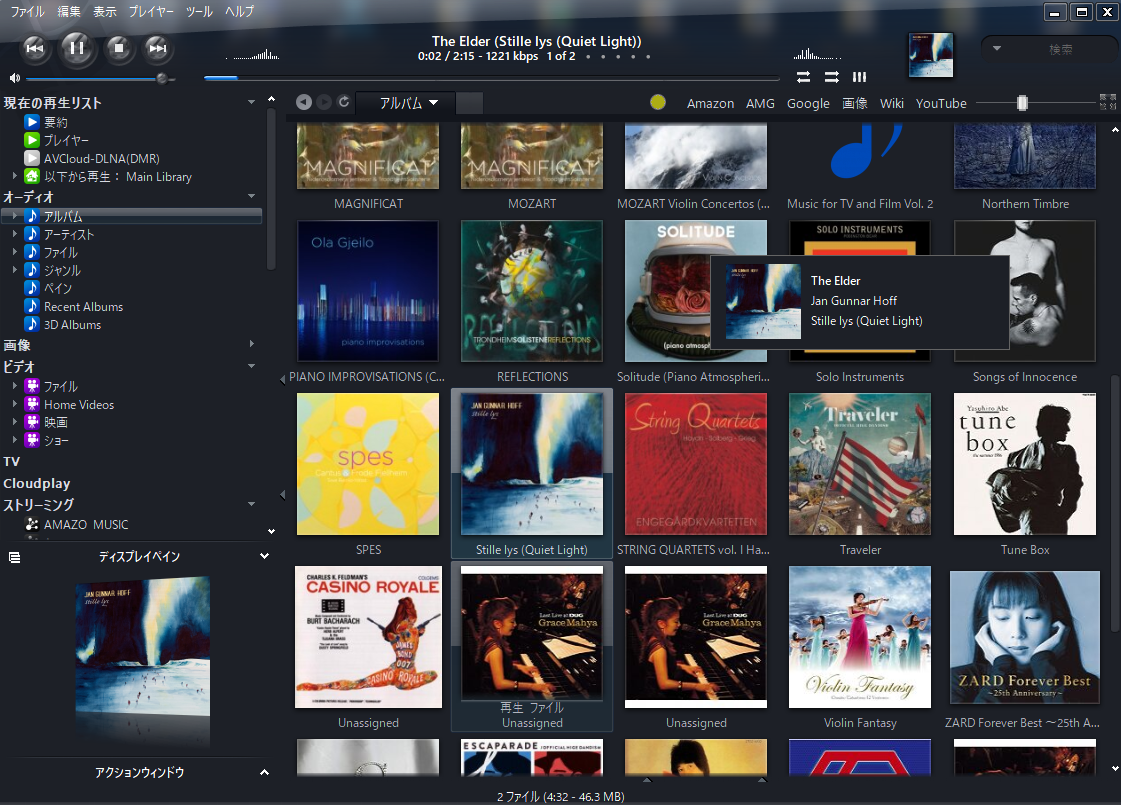Screen dimensions: 1121x805
Task: Click the yellow status circle indicator
Action: point(657,102)
